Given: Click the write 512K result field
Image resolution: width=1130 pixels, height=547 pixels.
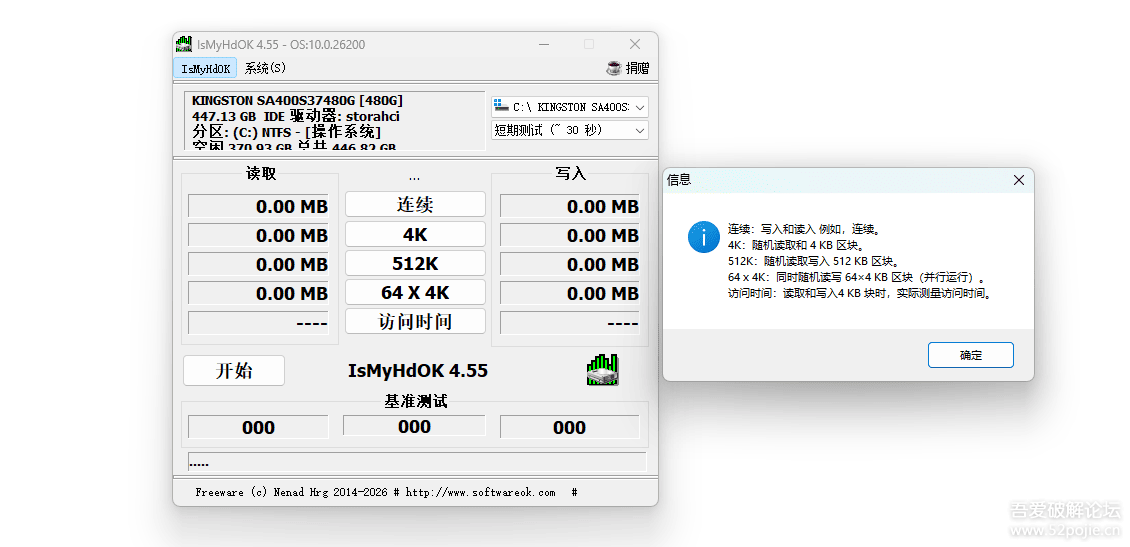Looking at the screenshot, I should click(569, 264).
